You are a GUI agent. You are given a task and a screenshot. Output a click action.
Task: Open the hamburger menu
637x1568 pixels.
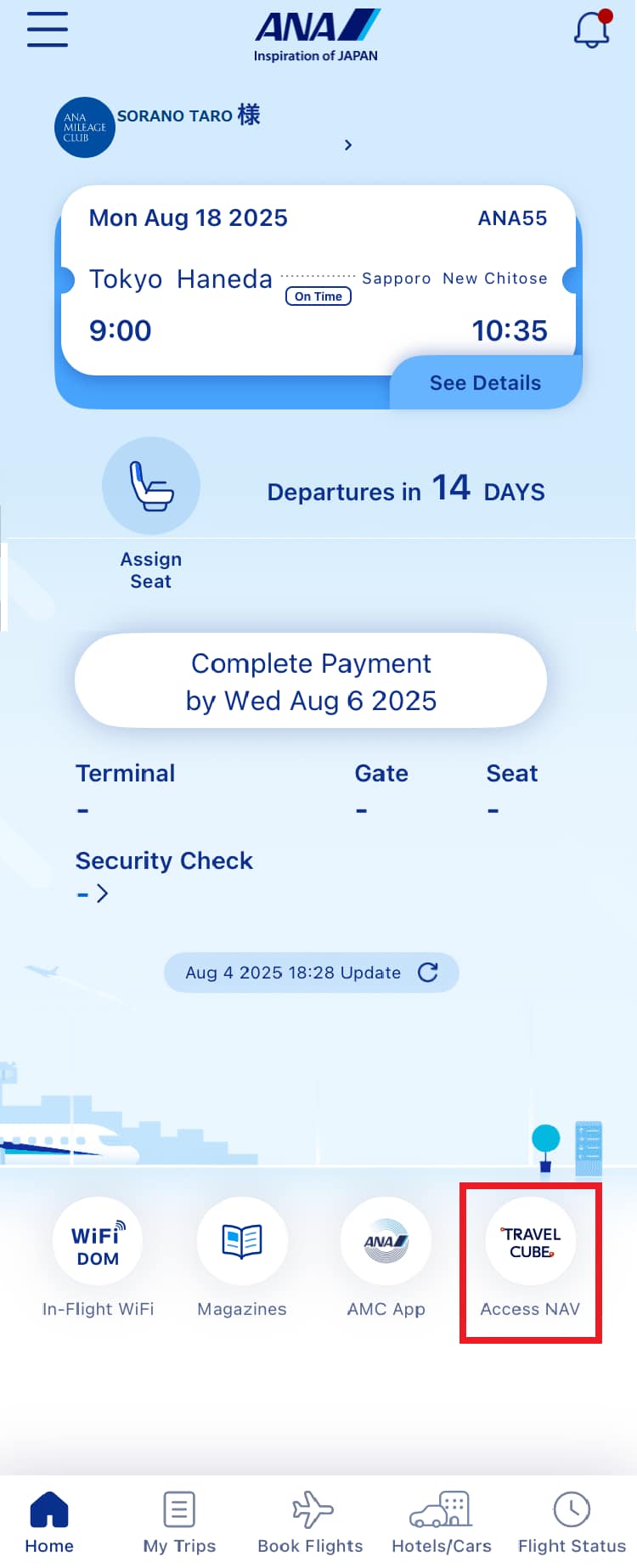[48, 30]
